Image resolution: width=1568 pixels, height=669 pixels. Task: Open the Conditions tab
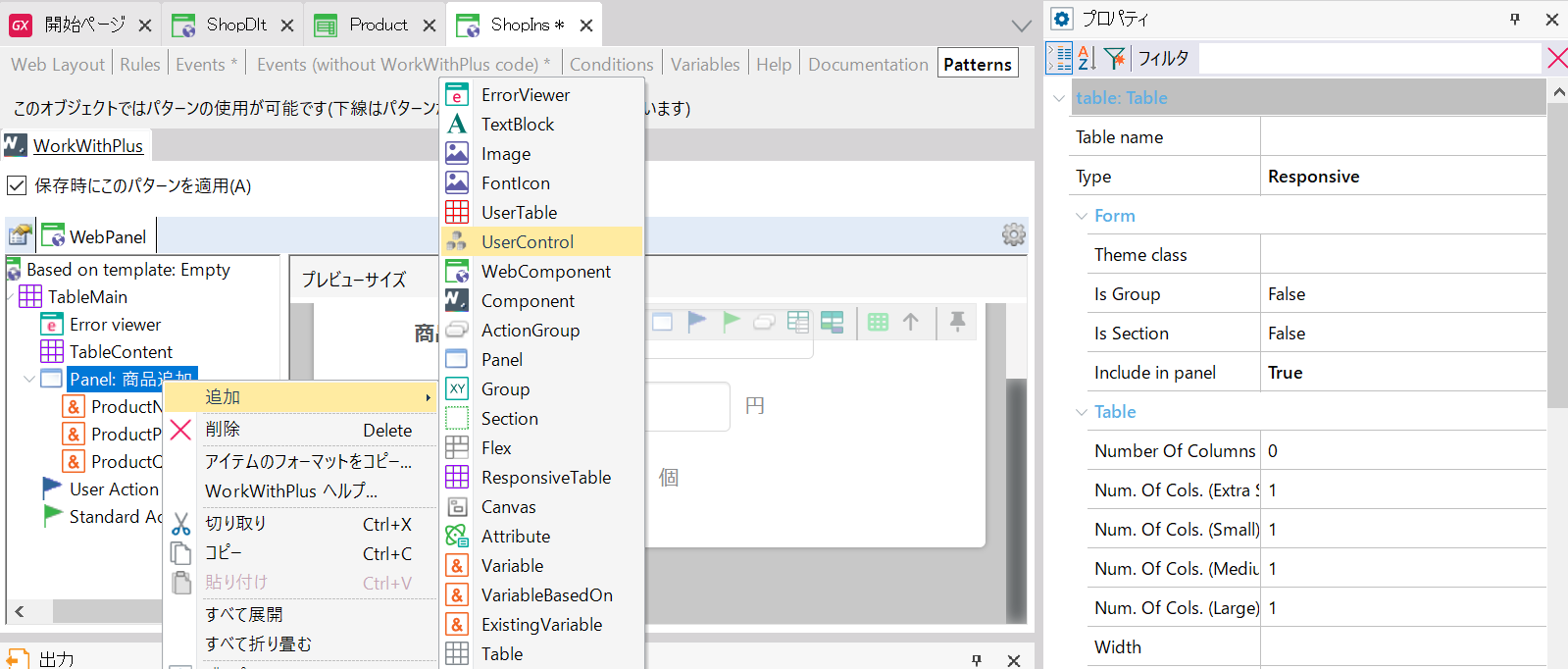pyautogui.click(x=612, y=65)
